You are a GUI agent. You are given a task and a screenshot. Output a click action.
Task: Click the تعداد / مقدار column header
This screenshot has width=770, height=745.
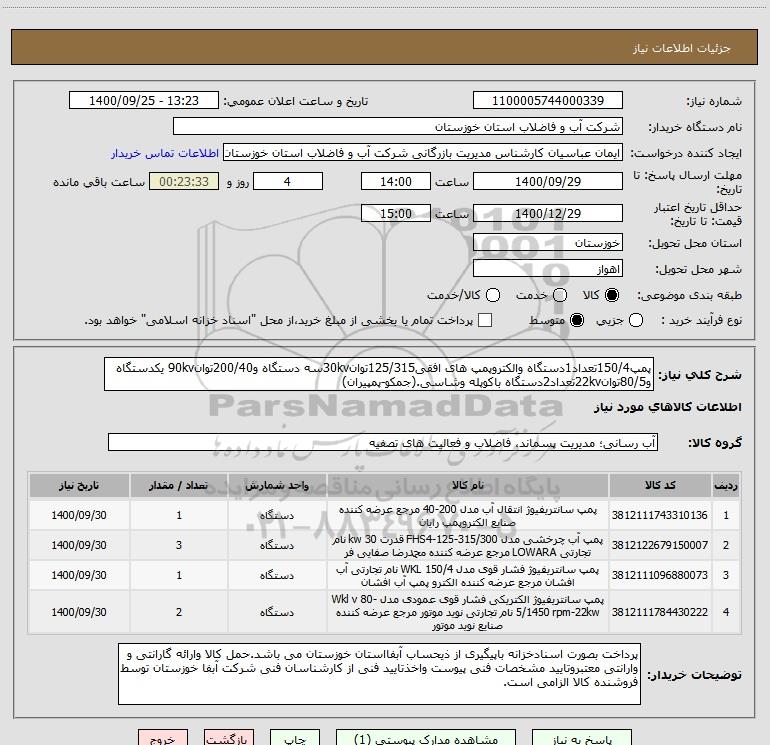pos(179,485)
